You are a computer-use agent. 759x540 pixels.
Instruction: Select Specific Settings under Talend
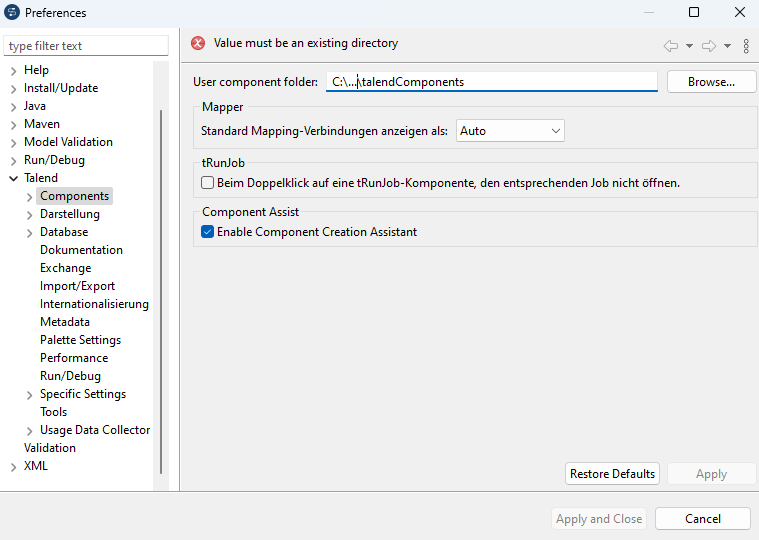(83, 393)
